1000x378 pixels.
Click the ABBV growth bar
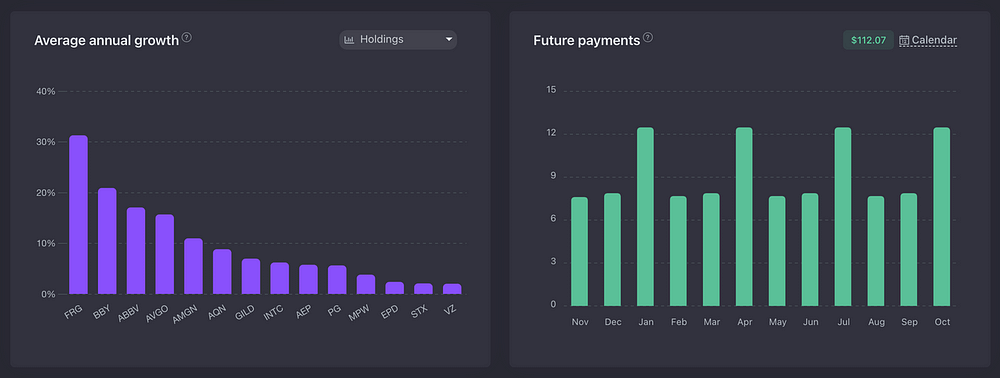point(136,251)
